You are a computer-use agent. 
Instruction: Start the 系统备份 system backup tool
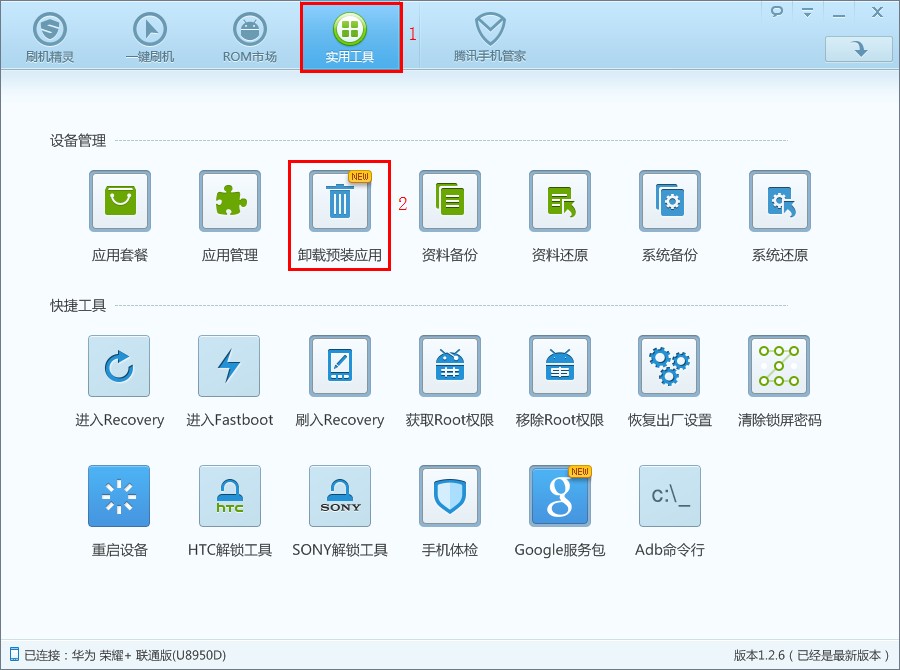[670, 201]
